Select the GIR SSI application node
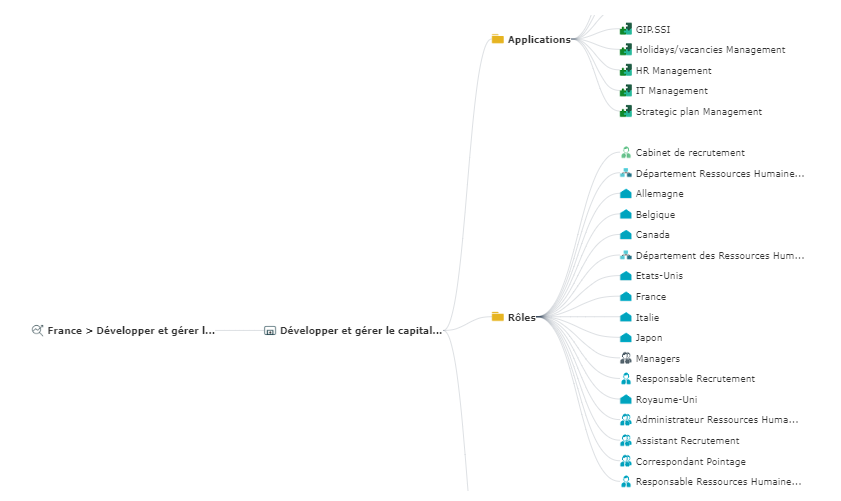 653,29
